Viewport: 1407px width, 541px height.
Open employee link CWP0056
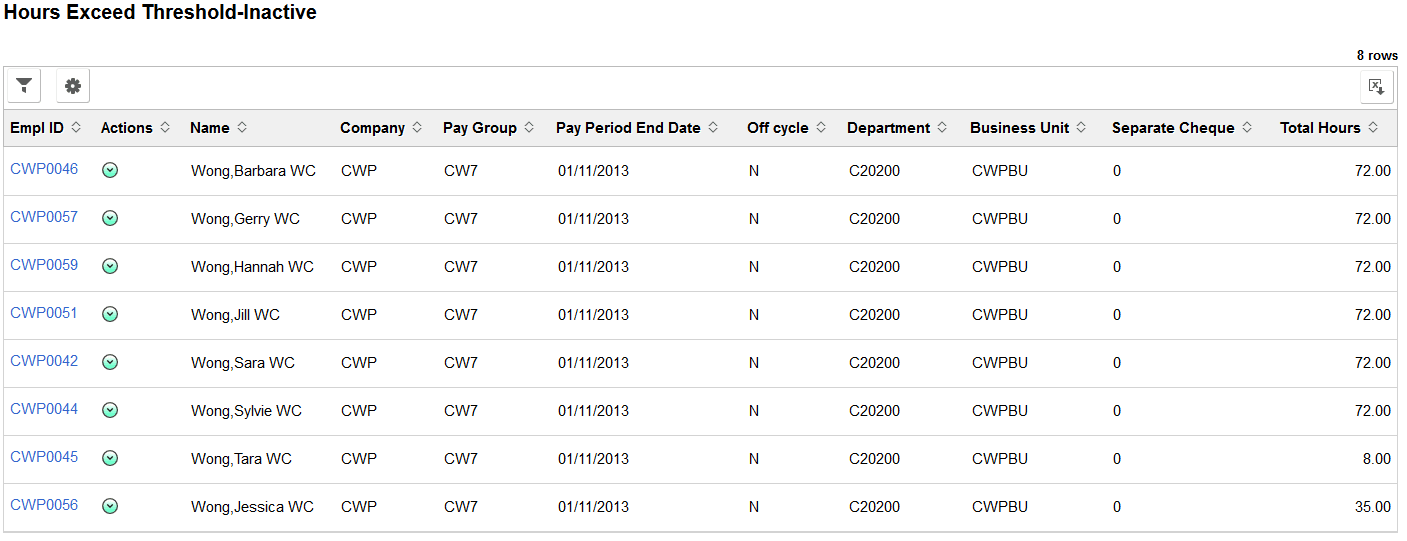(44, 505)
